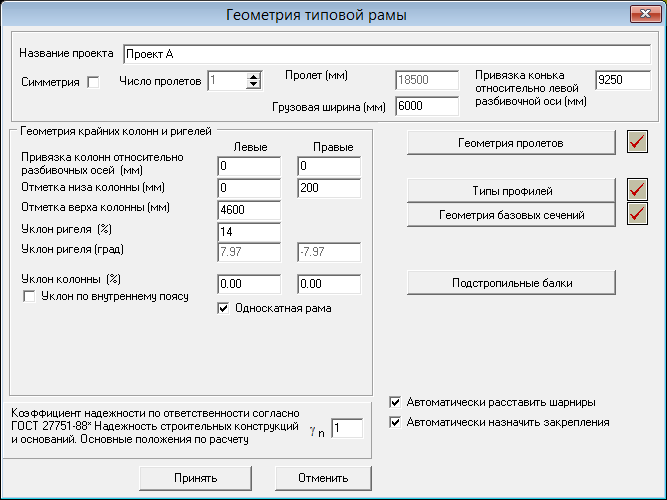
Task: Open Геометрия базовых сечений dialog
Action: [x=511, y=214]
